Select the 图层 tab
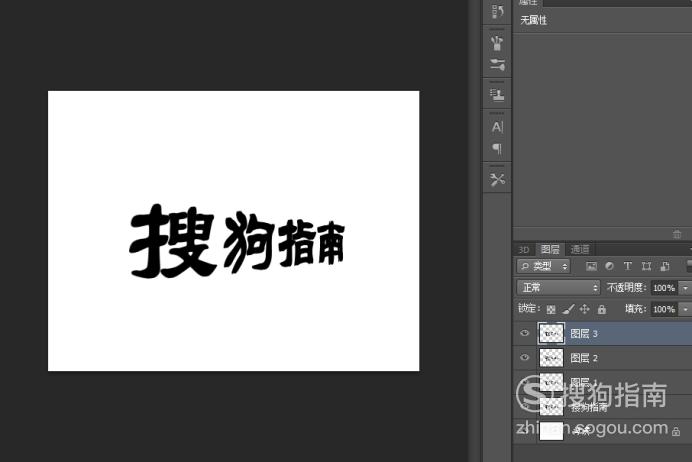Screen dimensions: 692x462 pos(550,249)
